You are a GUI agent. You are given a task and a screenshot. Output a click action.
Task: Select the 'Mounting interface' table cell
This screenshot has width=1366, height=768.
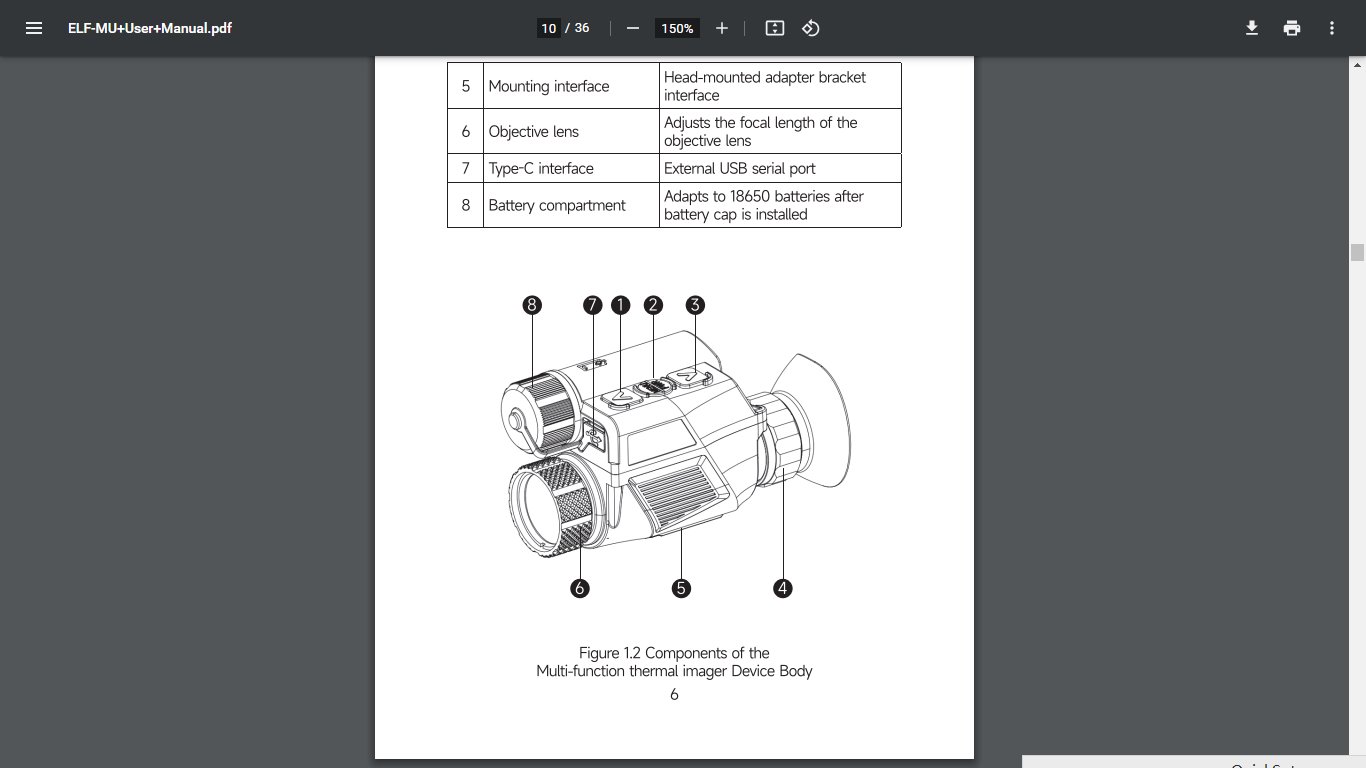(x=571, y=86)
